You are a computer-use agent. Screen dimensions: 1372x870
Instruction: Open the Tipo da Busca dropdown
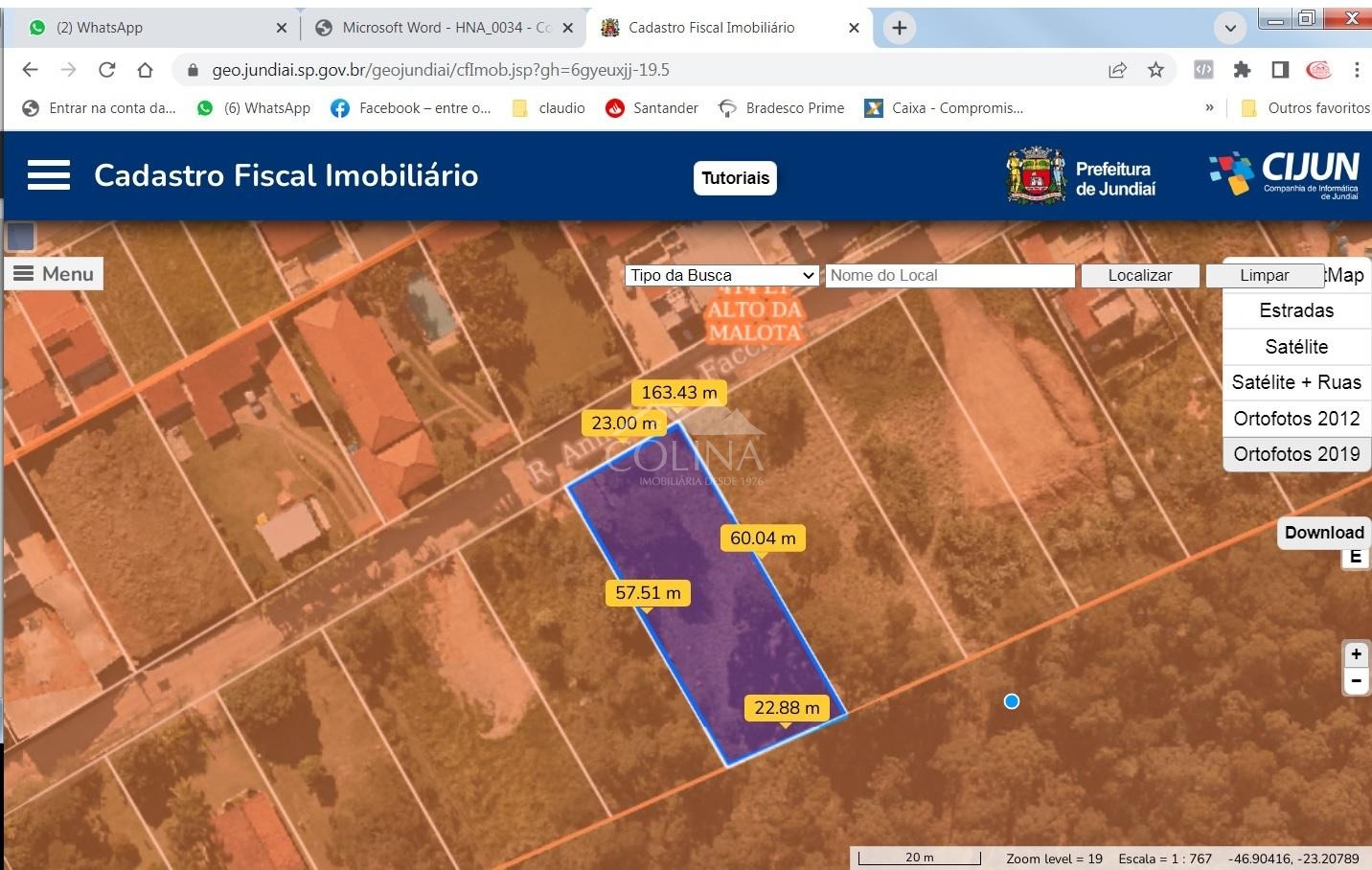[722, 276]
